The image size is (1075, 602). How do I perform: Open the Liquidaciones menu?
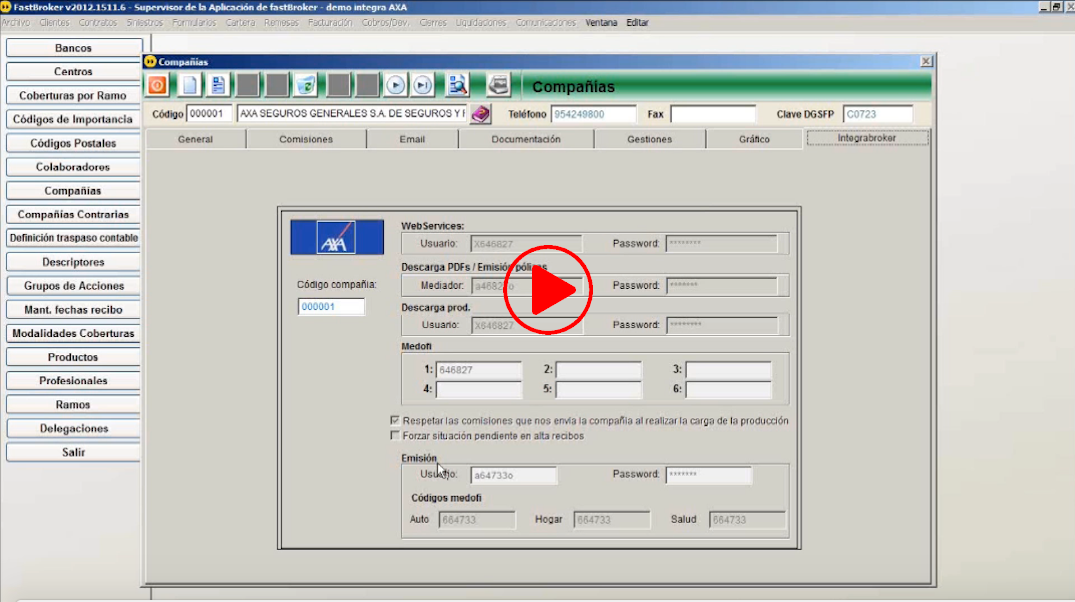481,23
